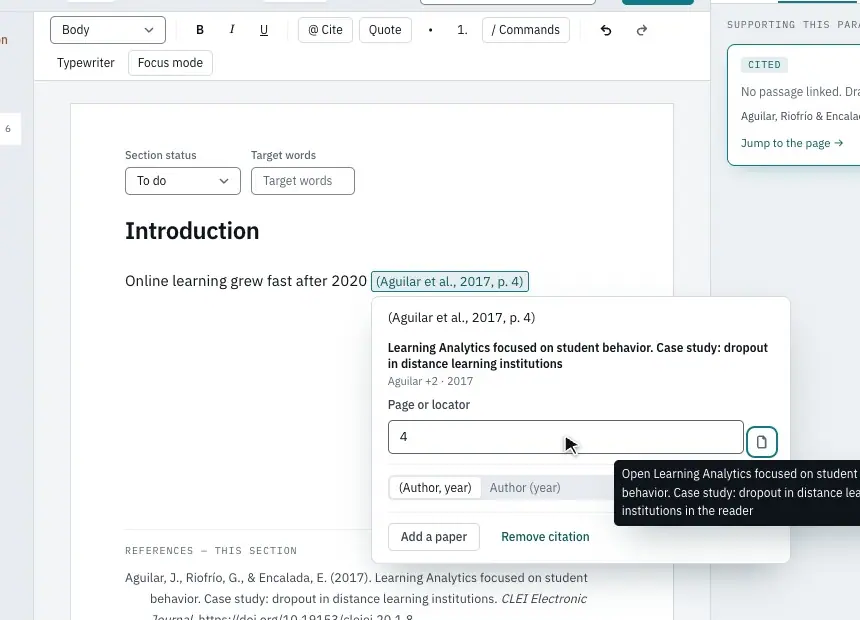This screenshot has height=620, width=860.
Task: Click Add a paper in the citation popover
Action: (x=434, y=537)
